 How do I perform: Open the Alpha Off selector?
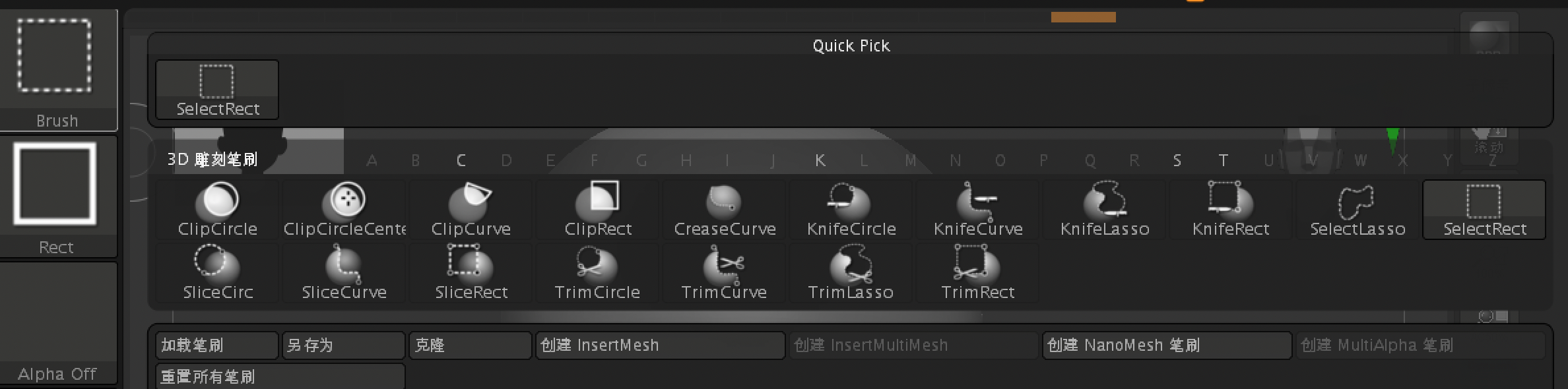58,323
